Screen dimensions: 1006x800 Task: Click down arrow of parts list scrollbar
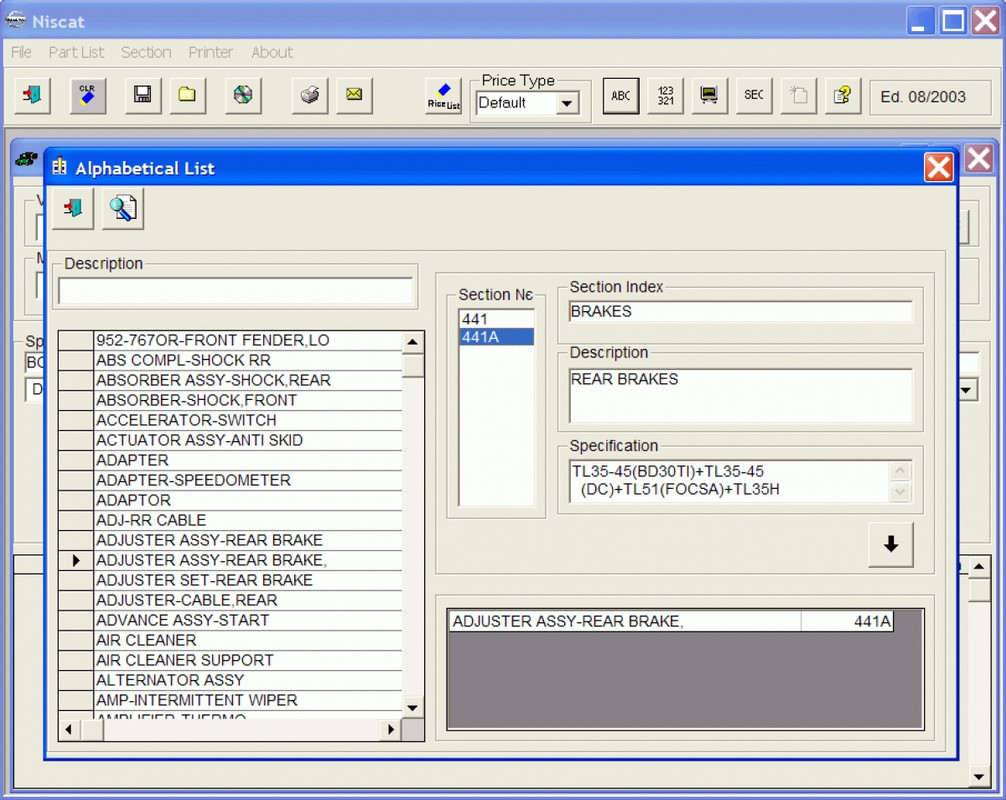[x=413, y=708]
